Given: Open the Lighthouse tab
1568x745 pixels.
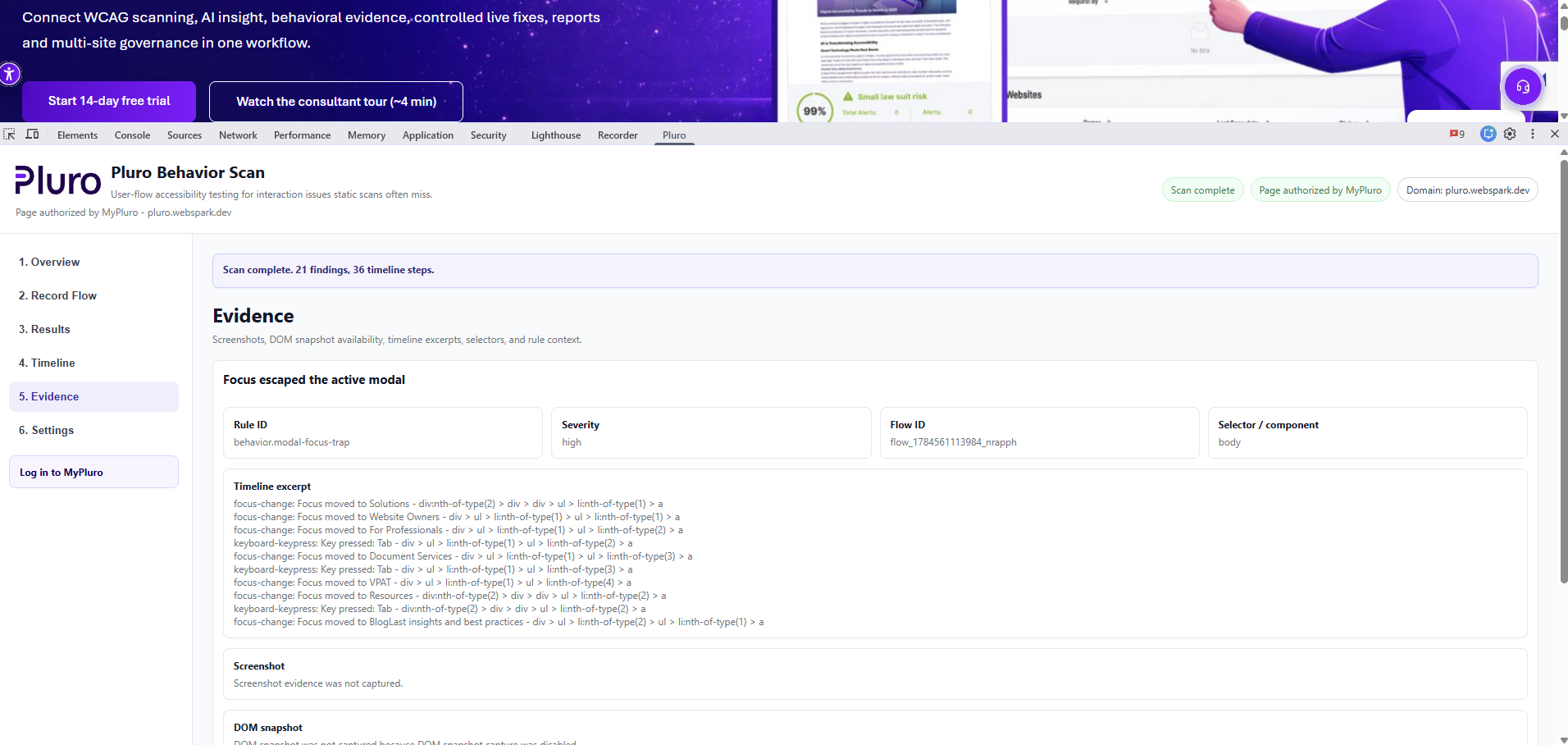Looking at the screenshot, I should [556, 135].
